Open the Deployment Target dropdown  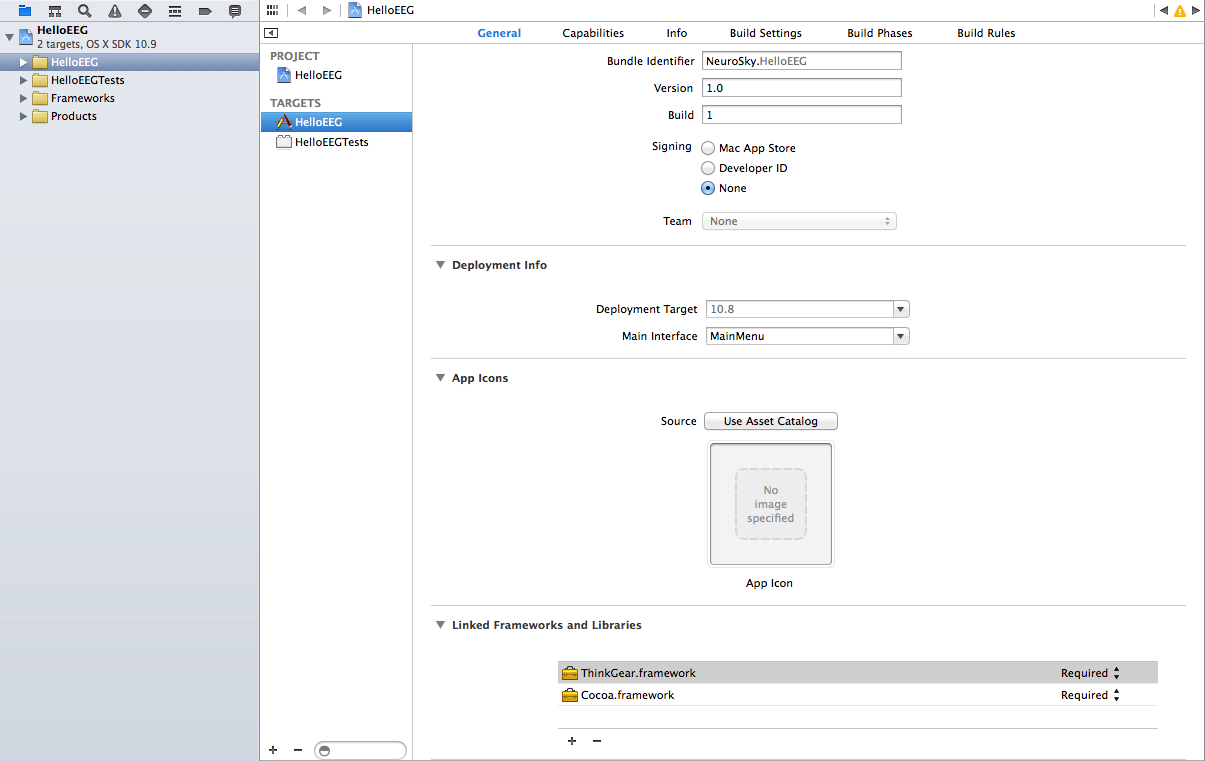[901, 309]
